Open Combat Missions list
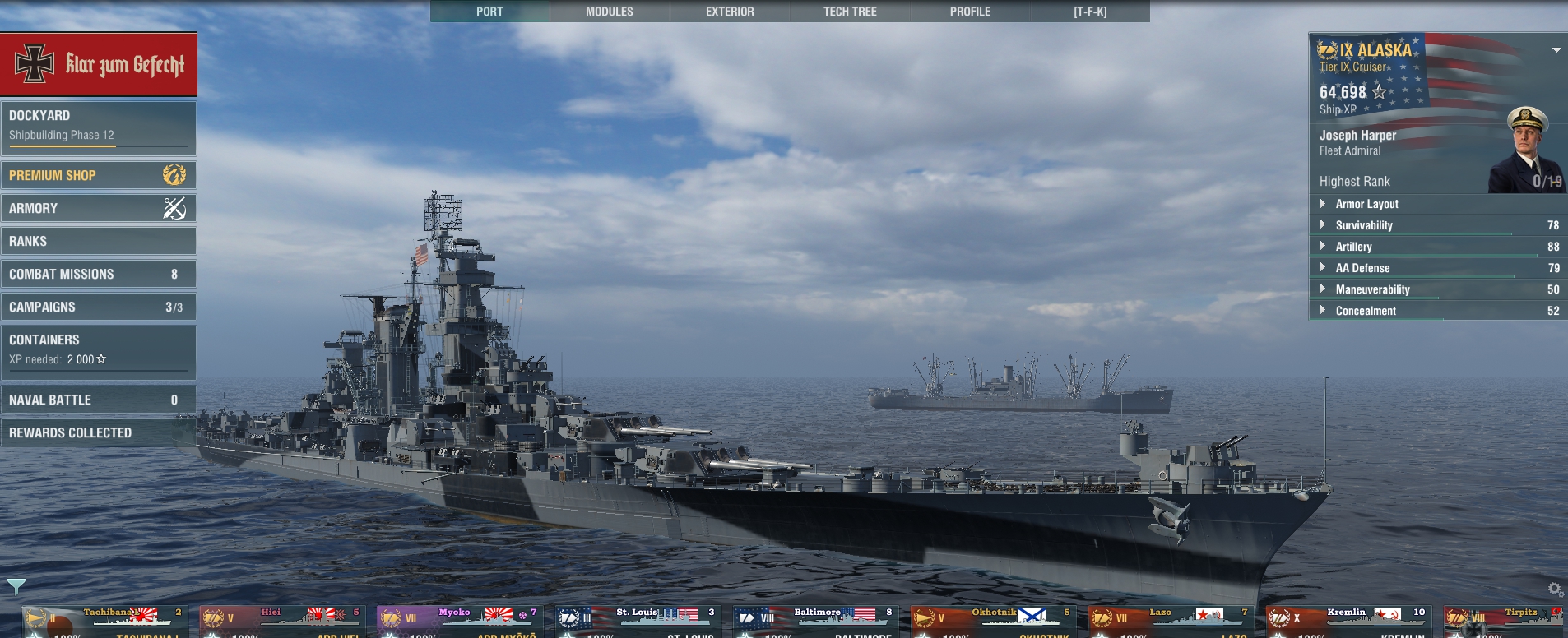 tap(99, 274)
